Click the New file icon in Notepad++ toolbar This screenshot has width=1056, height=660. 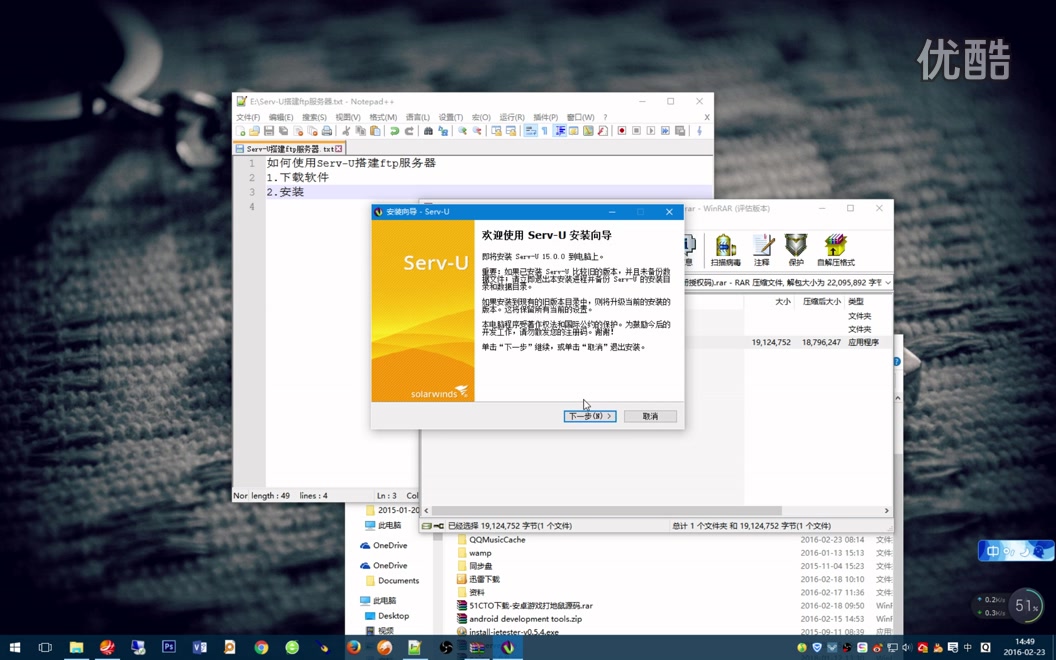point(240,131)
